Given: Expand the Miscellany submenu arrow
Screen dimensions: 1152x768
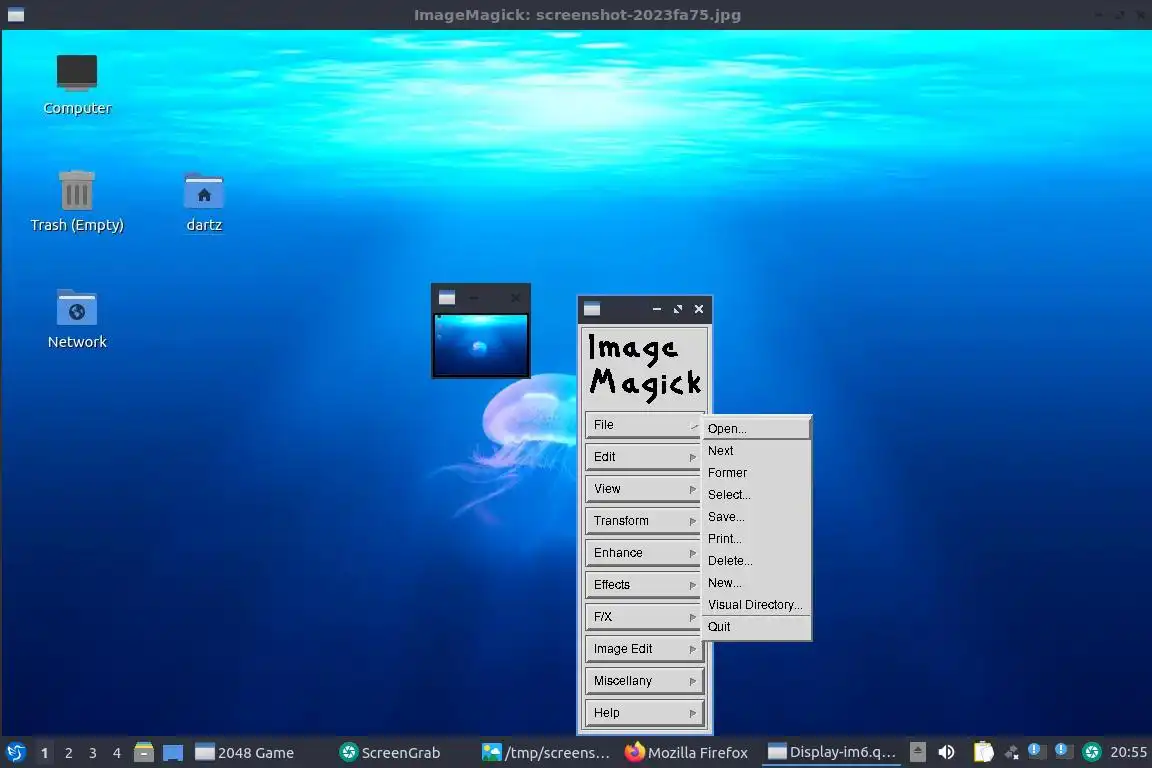Looking at the screenshot, I should coord(692,681).
